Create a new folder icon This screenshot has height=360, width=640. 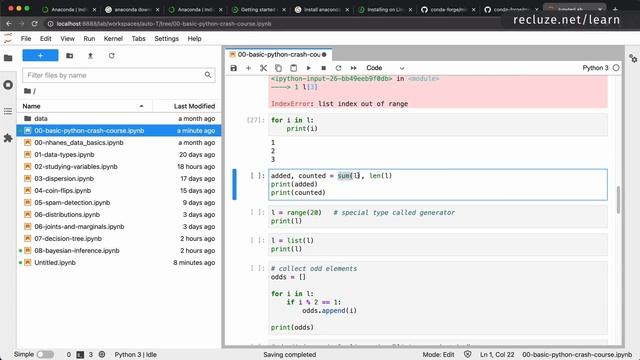[x=70, y=56]
